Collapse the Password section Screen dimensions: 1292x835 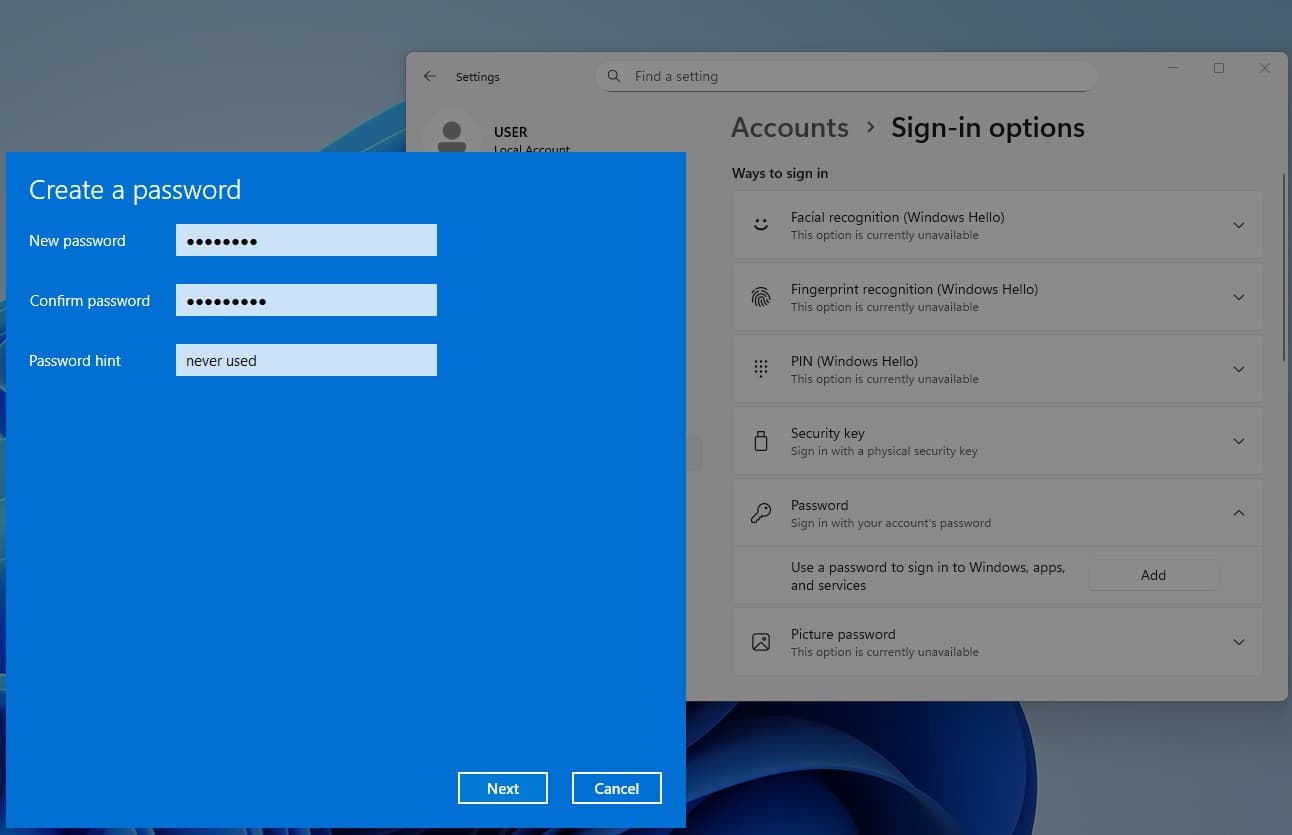[1239, 512]
